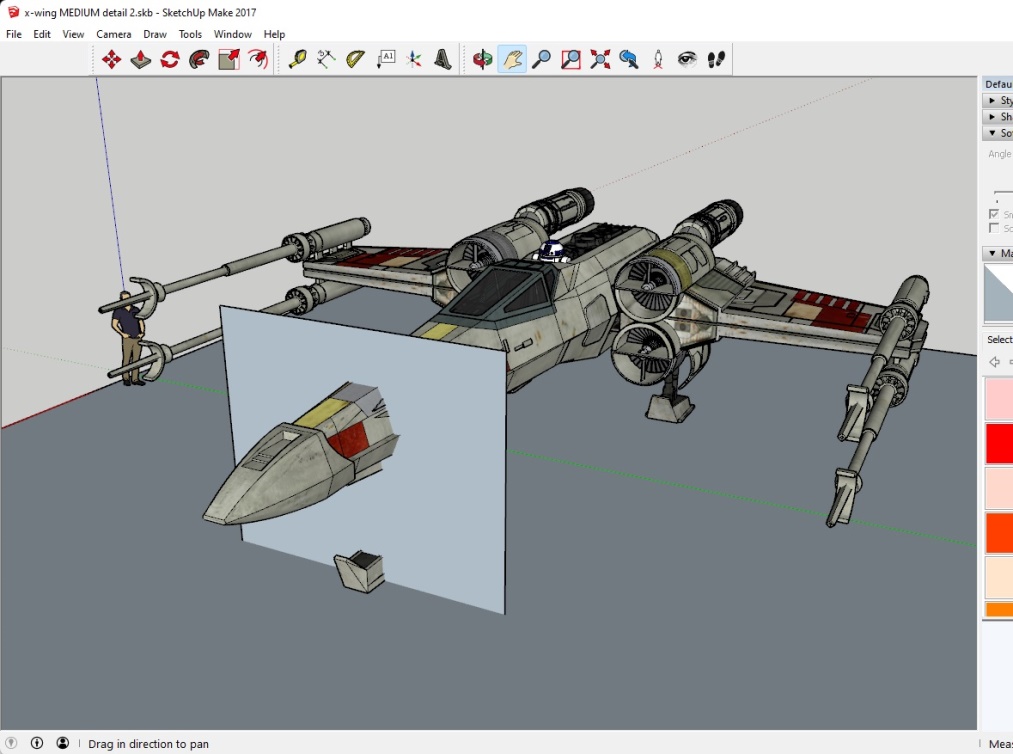This screenshot has width=1013, height=754.
Task: Click the geo-location status bar icon
Action: (x=11, y=743)
